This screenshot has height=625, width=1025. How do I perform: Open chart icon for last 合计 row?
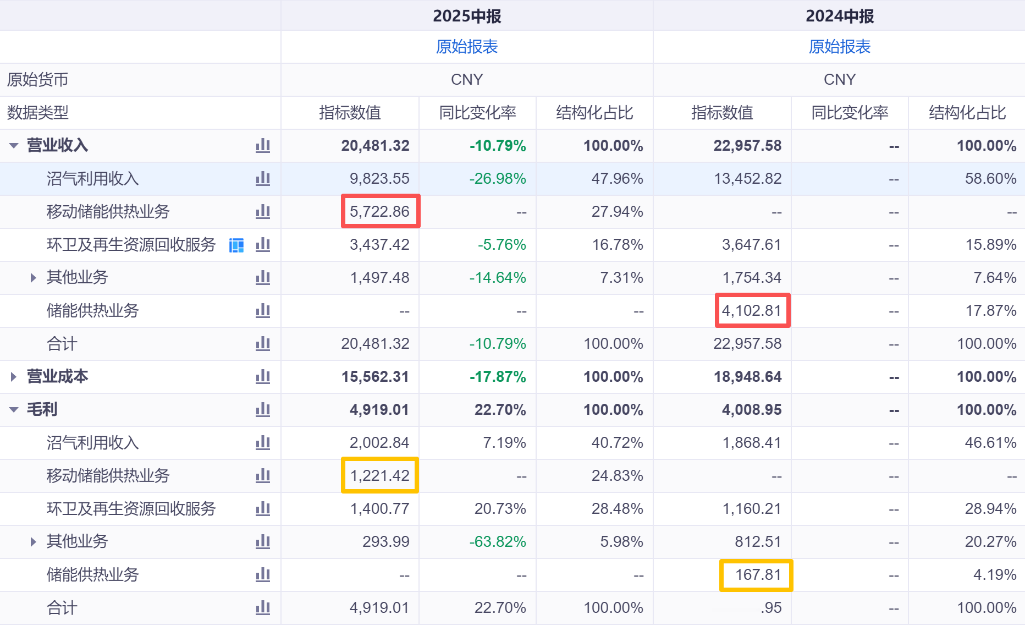[263, 607]
